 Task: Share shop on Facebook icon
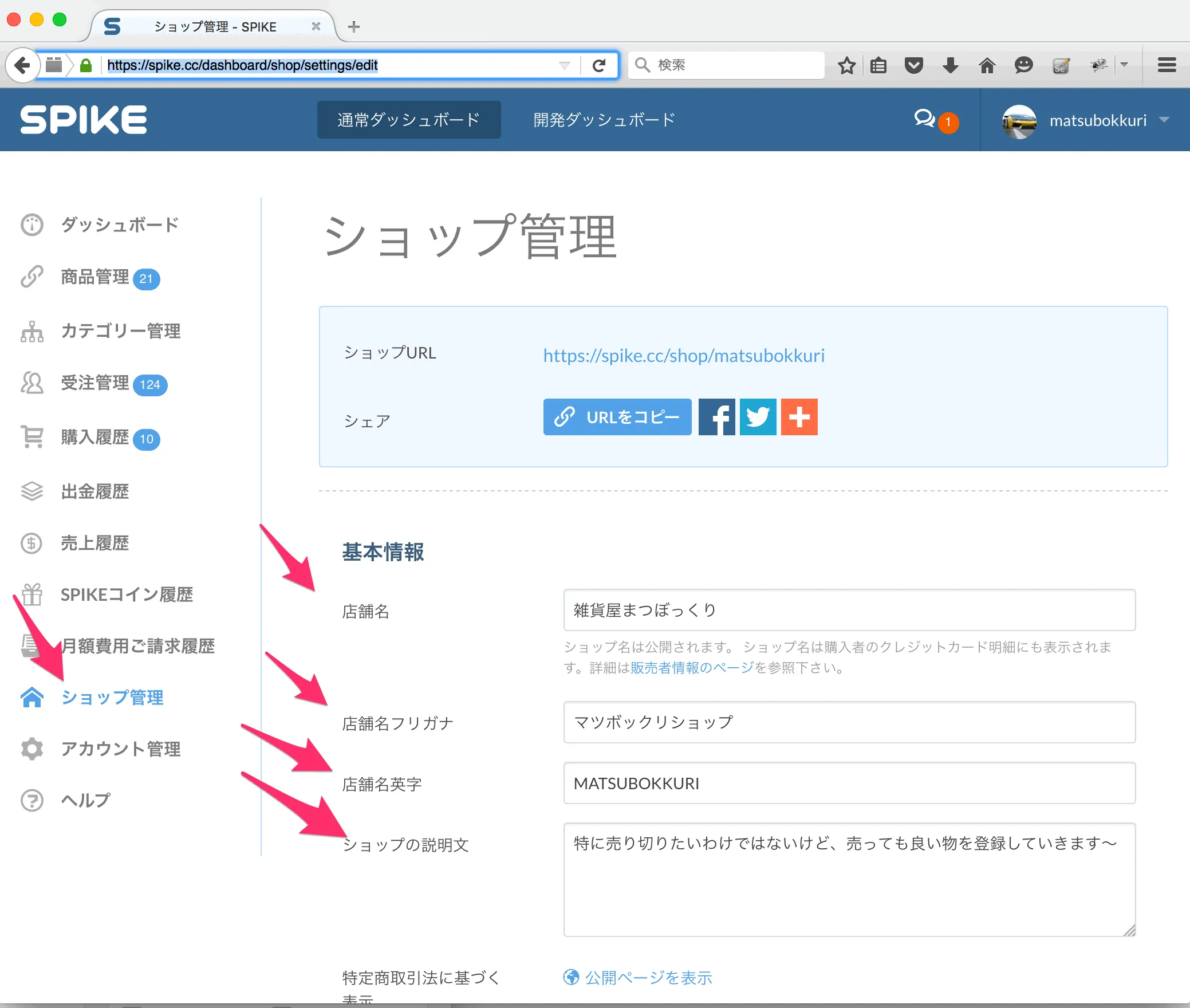[x=716, y=417]
